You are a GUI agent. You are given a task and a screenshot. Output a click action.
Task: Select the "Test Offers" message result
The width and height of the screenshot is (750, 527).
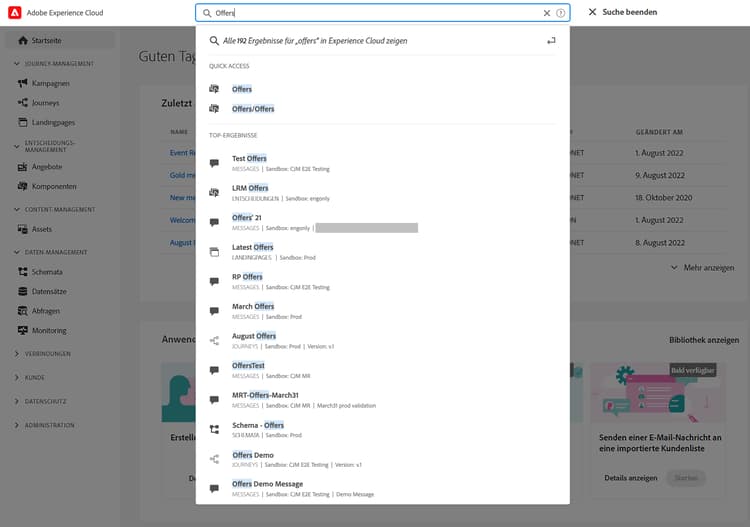point(249,158)
